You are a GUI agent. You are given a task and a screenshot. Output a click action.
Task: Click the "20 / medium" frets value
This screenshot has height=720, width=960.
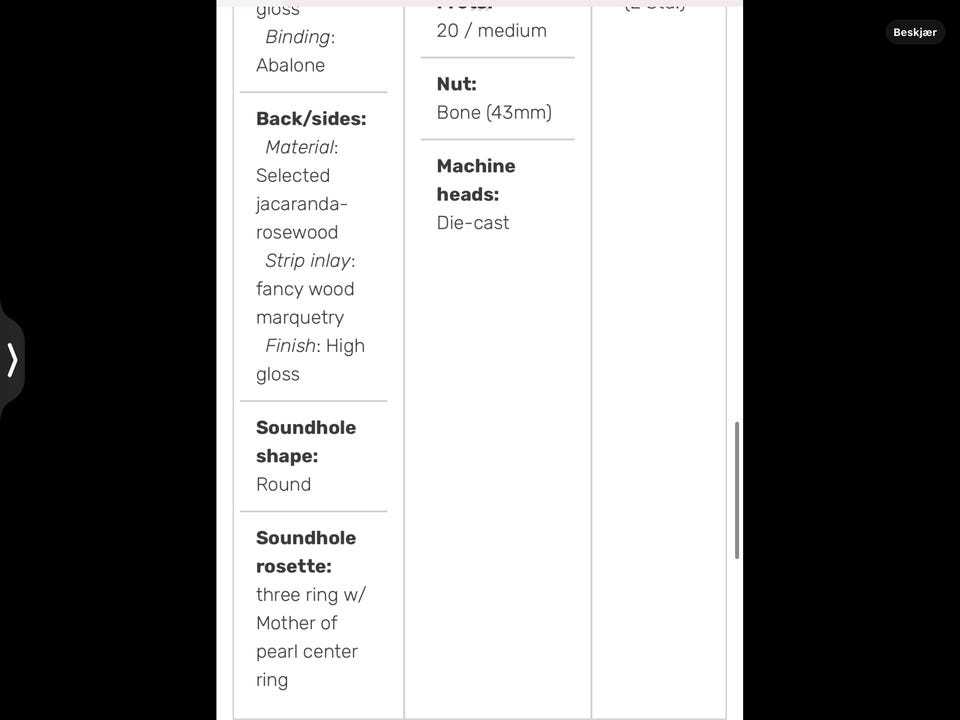click(491, 31)
